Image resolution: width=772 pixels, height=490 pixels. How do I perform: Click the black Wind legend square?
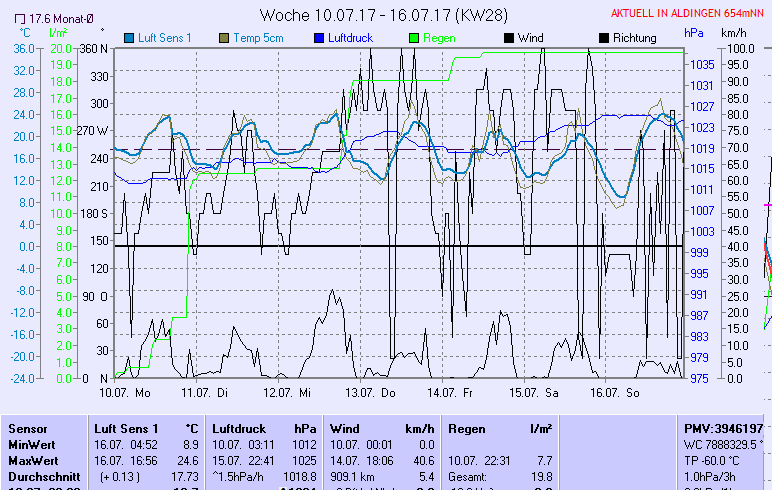(x=508, y=38)
